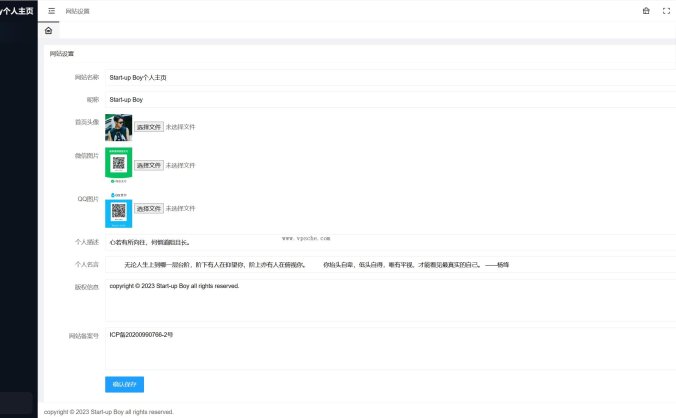Image resolution: width=676 pixels, height=418 pixels.
Task: Choose file for QQ image
Action: [x=149, y=209]
